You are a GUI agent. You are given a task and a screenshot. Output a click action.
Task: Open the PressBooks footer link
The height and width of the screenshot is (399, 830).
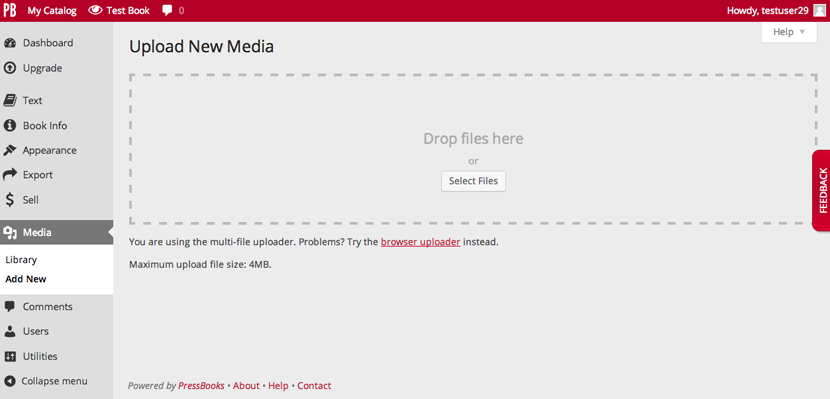[201, 386]
